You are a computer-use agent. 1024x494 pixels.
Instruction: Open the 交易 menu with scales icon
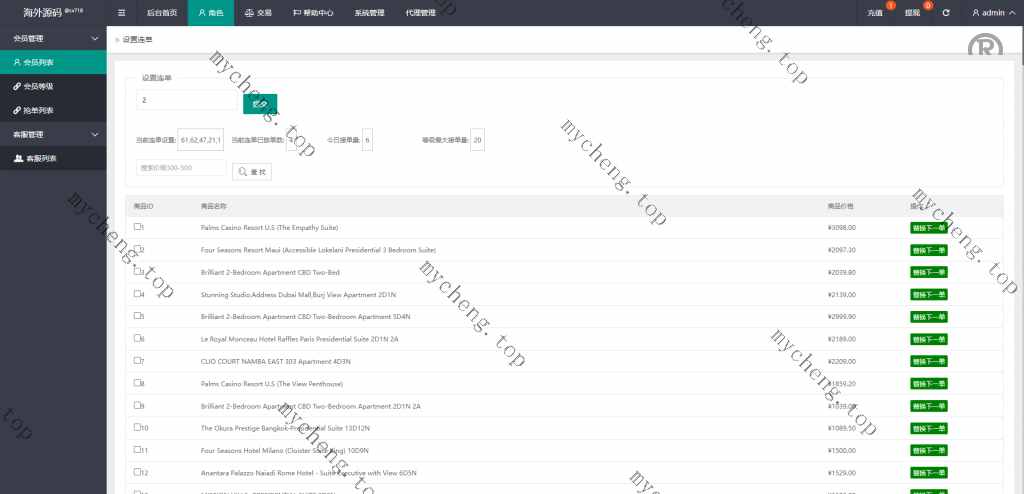[258, 13]
